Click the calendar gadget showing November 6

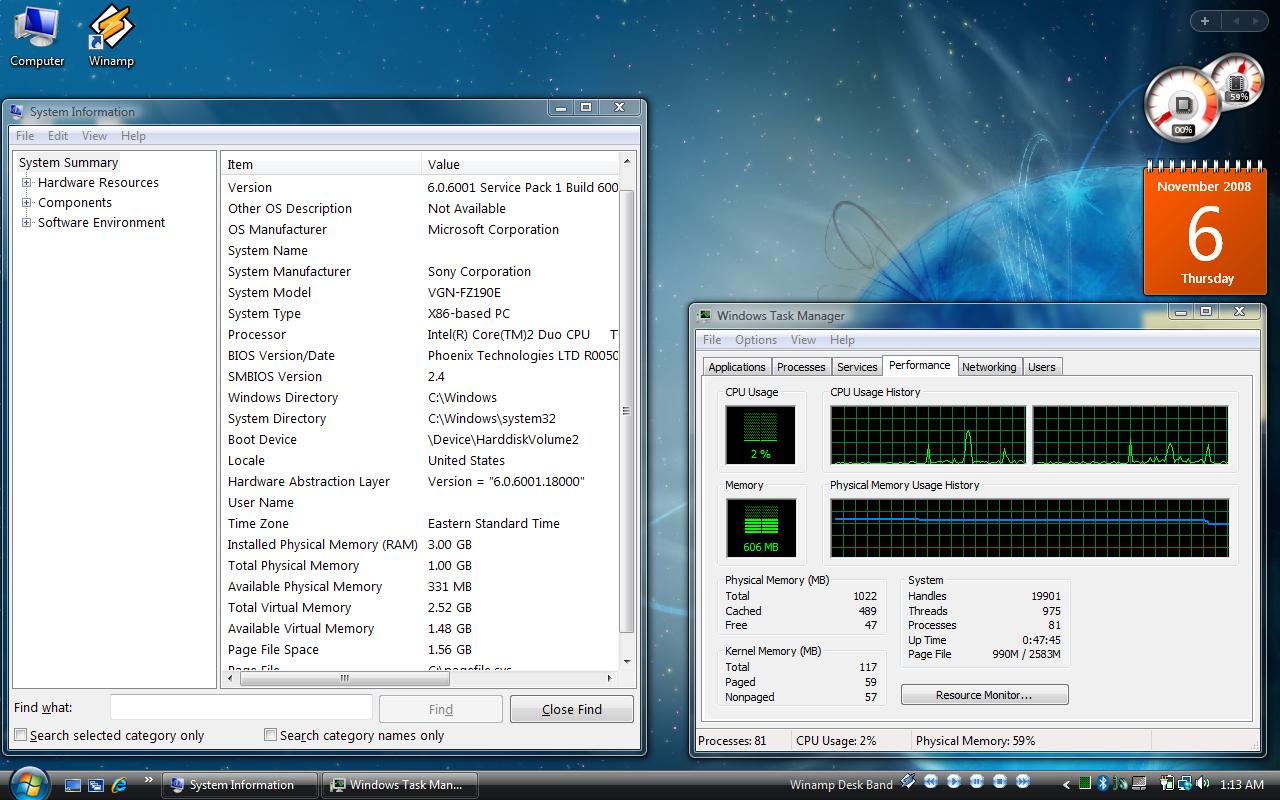click(1205, 230)
